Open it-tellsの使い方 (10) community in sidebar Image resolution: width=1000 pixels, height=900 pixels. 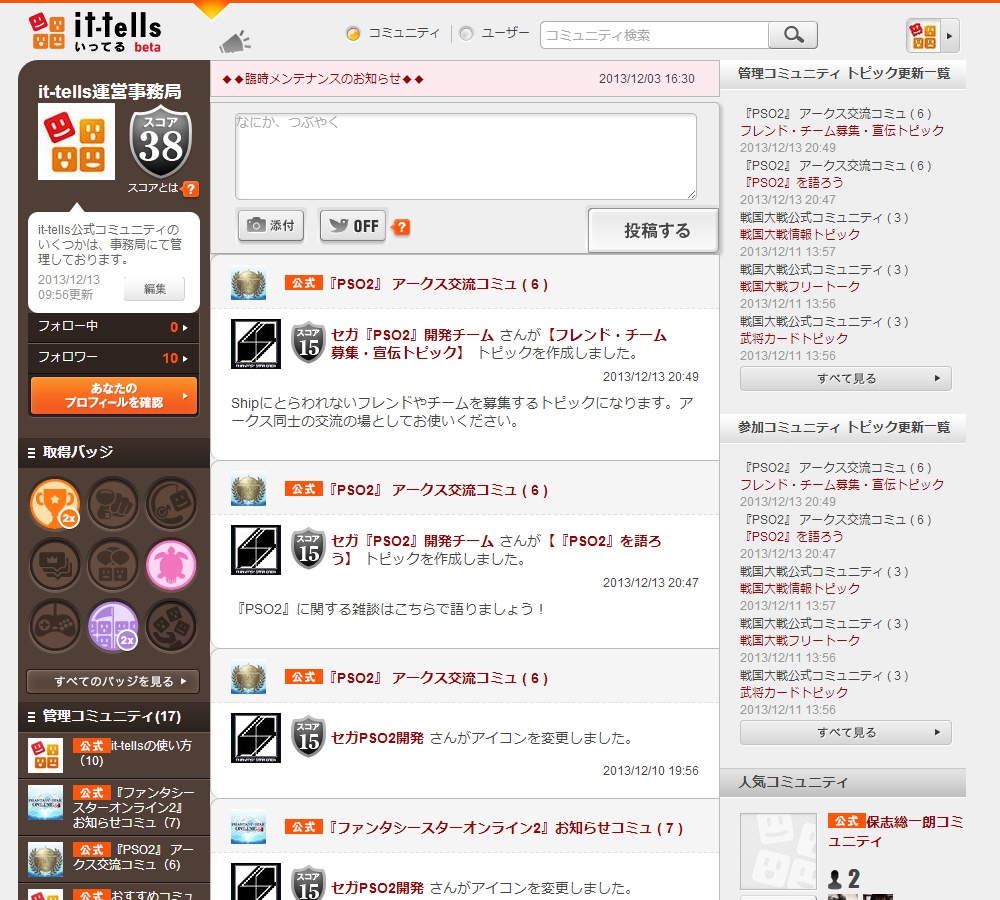click(x=114, y=755)
